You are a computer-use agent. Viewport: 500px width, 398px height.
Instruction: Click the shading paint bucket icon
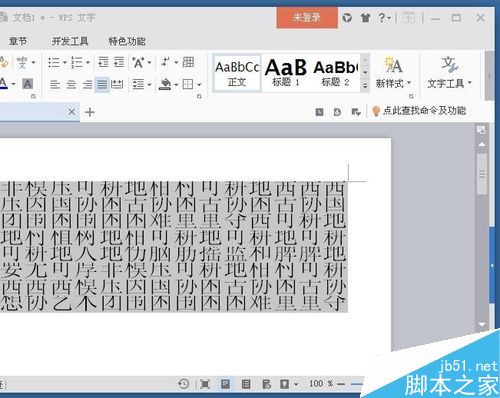[165, 84]
